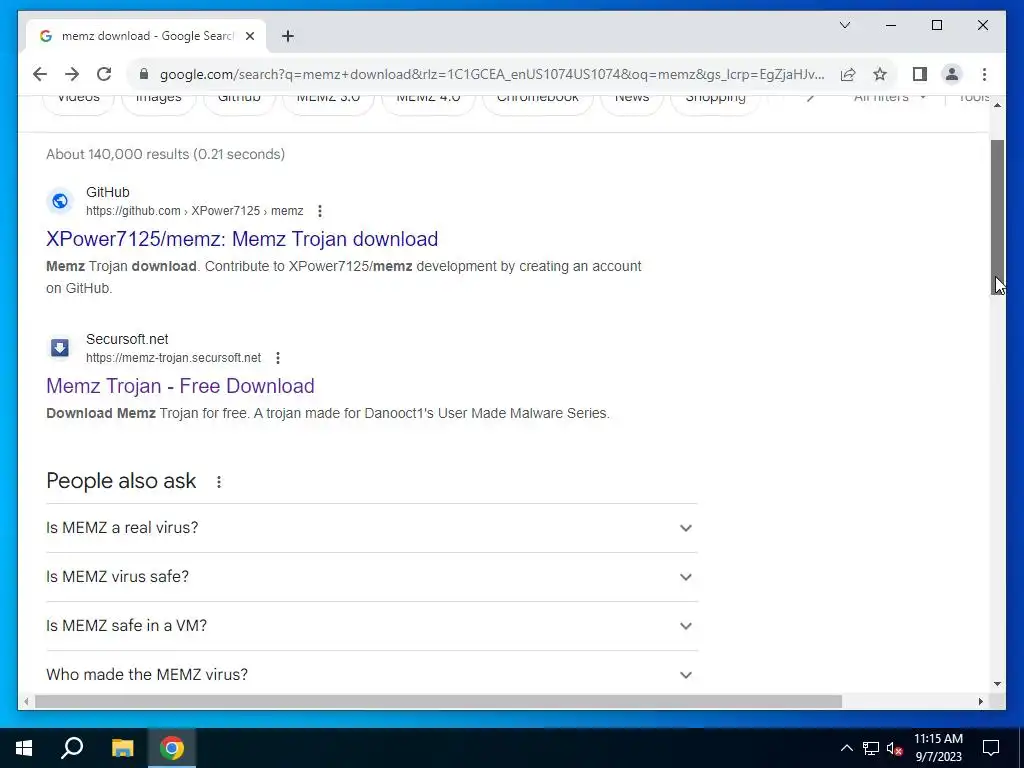The image size is (1024, 768).
Task: Expand "Who made the MEMZ virus?"
Action: (x=372, y=674)
